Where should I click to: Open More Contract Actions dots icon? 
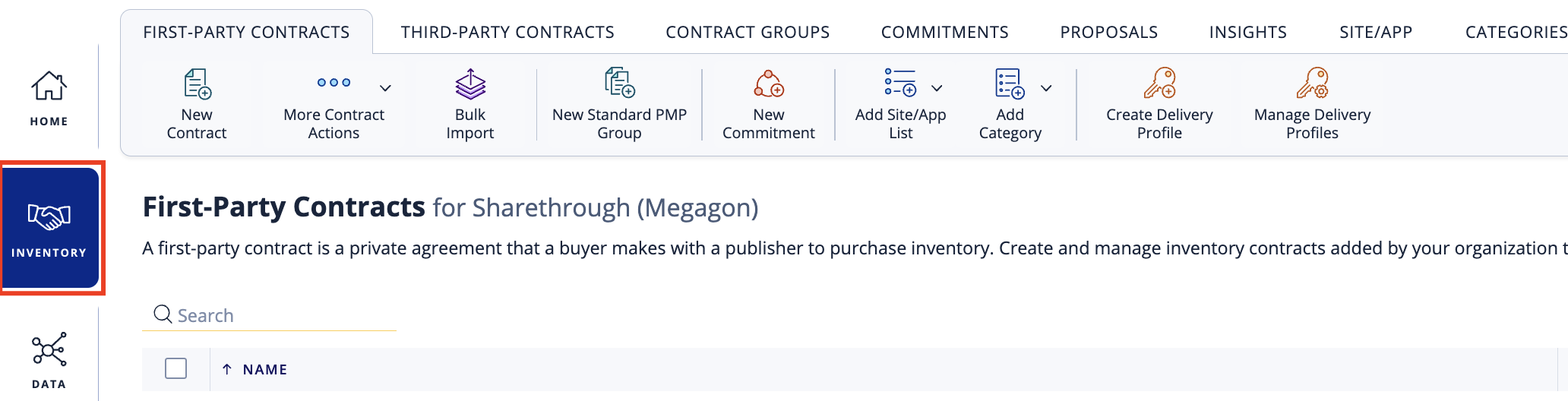[x=334, y=83]
